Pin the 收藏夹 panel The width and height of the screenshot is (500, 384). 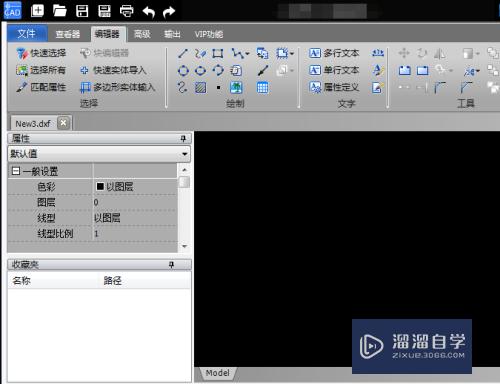click(x=171, y=265)
